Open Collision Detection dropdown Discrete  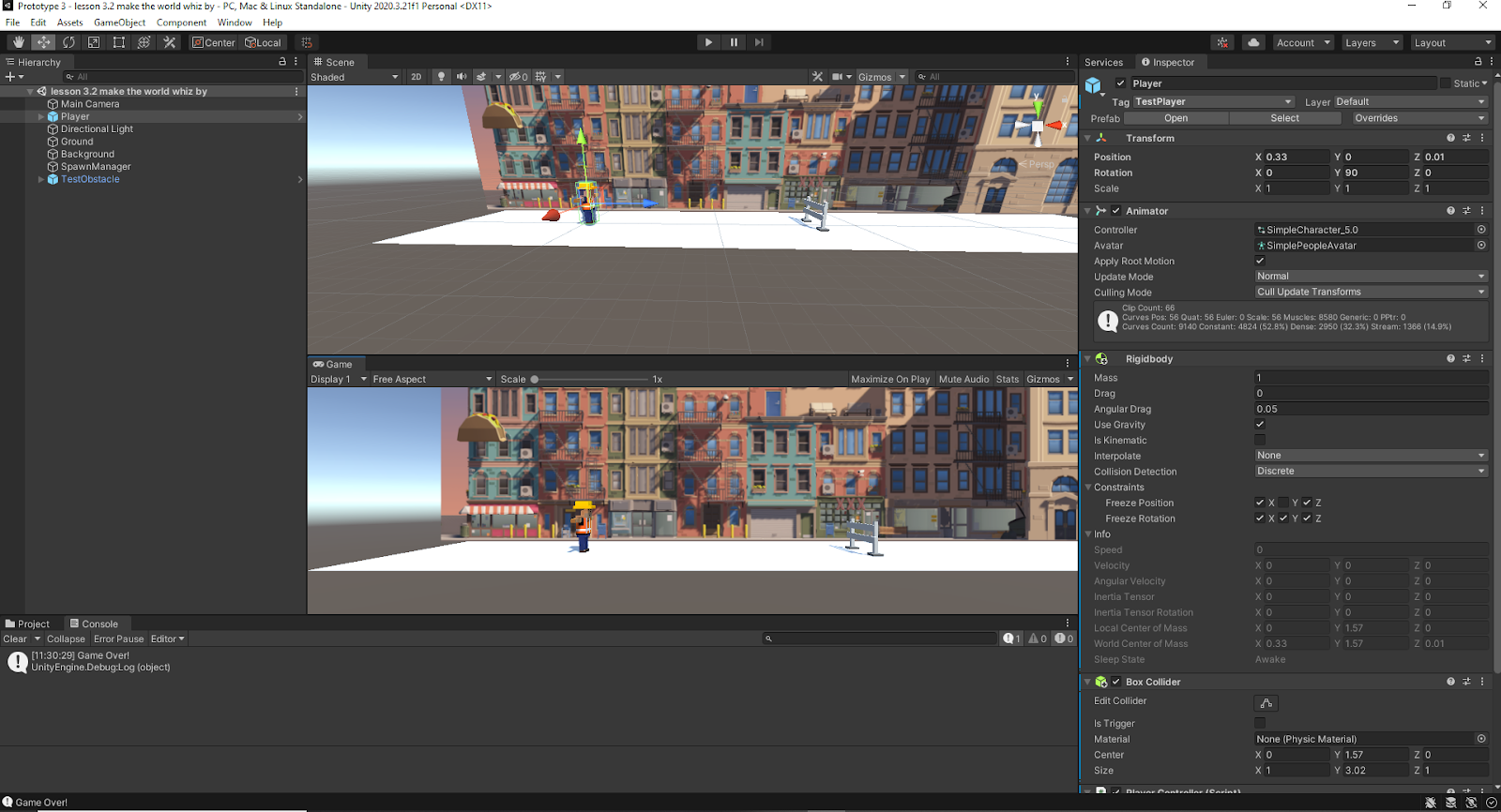coord(1372,472)
